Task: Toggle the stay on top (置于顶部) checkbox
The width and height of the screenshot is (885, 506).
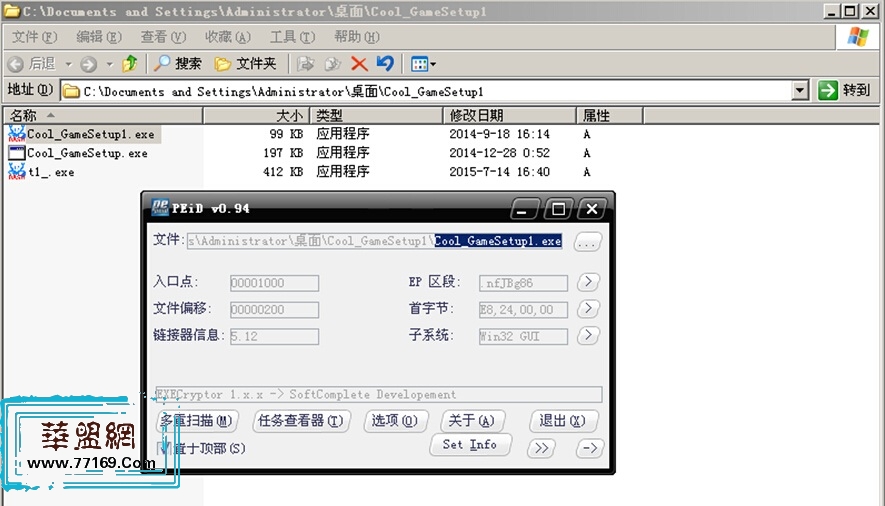Action: pyautogui.click(x=166, y=448)
